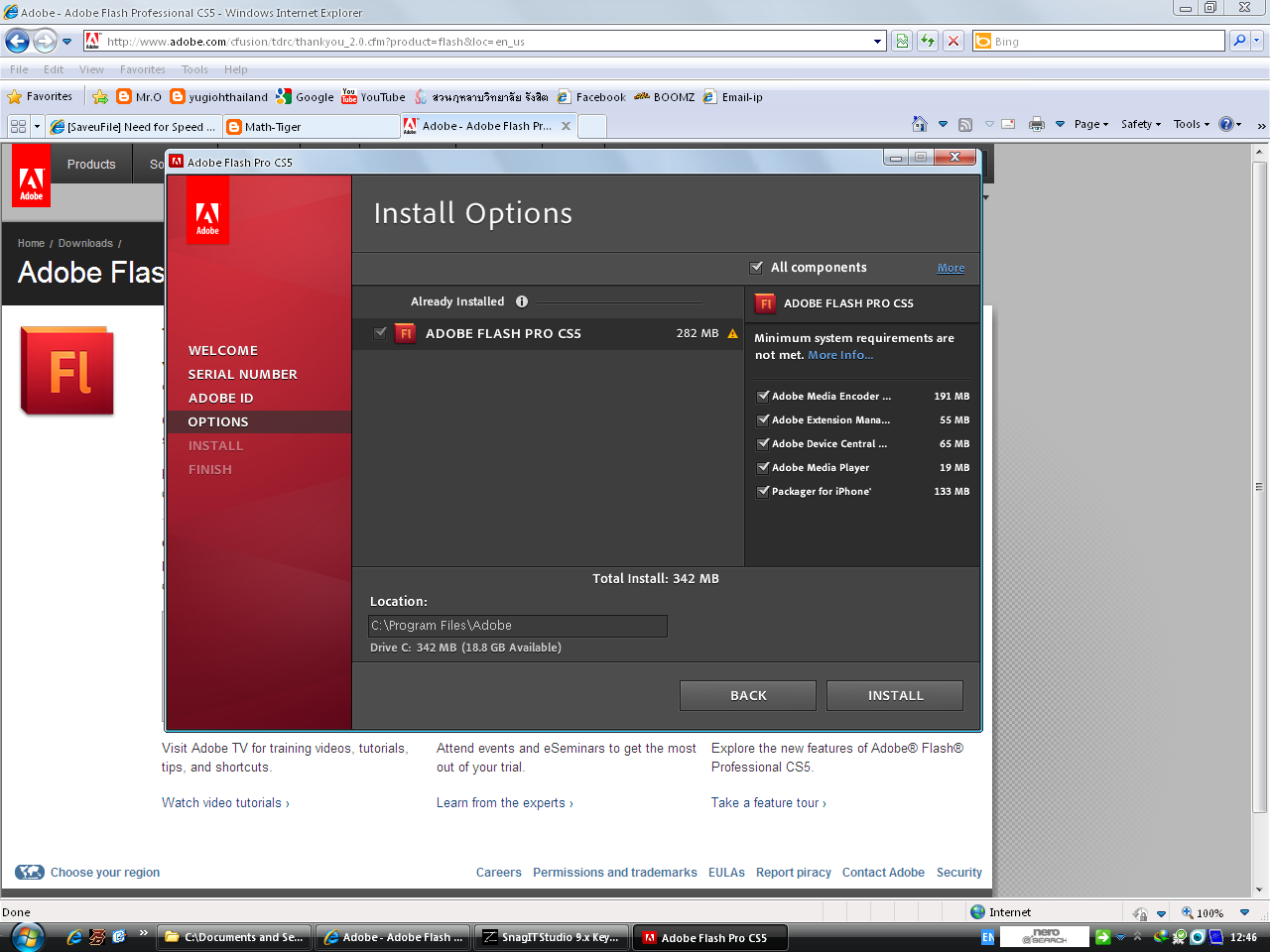Image resolution: width=1270 pixels, height=952 pixels.
Task: Click Watch video tutorials link
Action: pyautogui.click(x=225, y=802)
